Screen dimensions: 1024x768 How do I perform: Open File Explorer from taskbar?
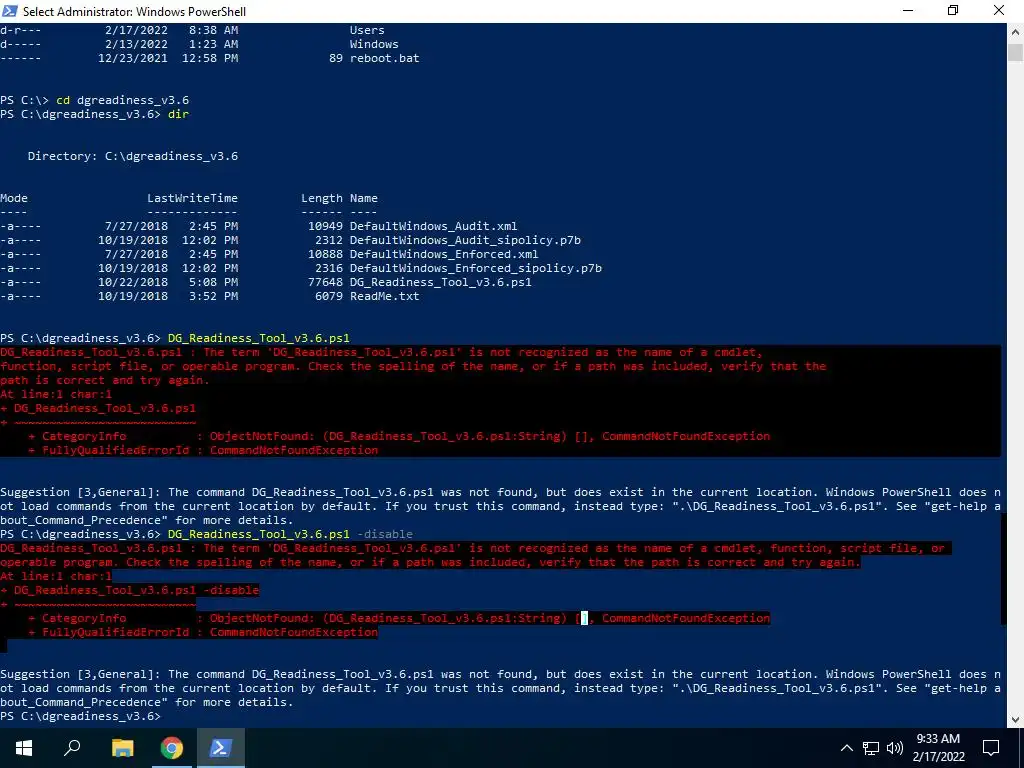[122, 748]
